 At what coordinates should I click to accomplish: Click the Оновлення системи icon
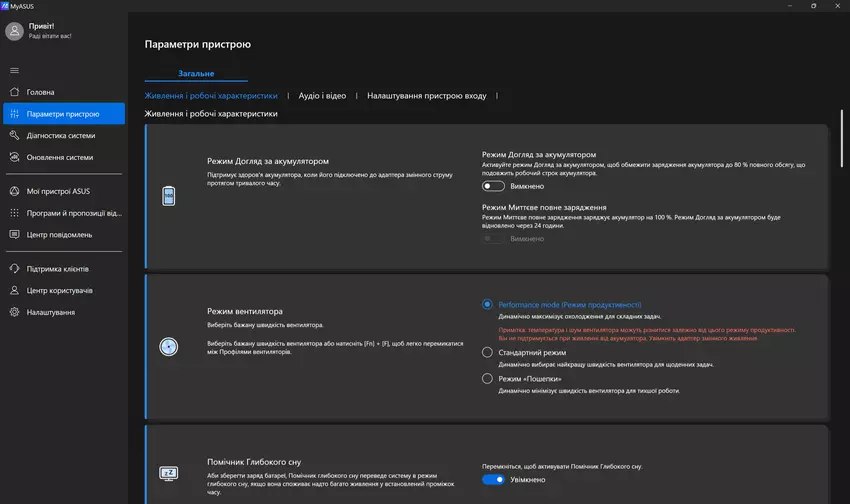click(14, 157)
